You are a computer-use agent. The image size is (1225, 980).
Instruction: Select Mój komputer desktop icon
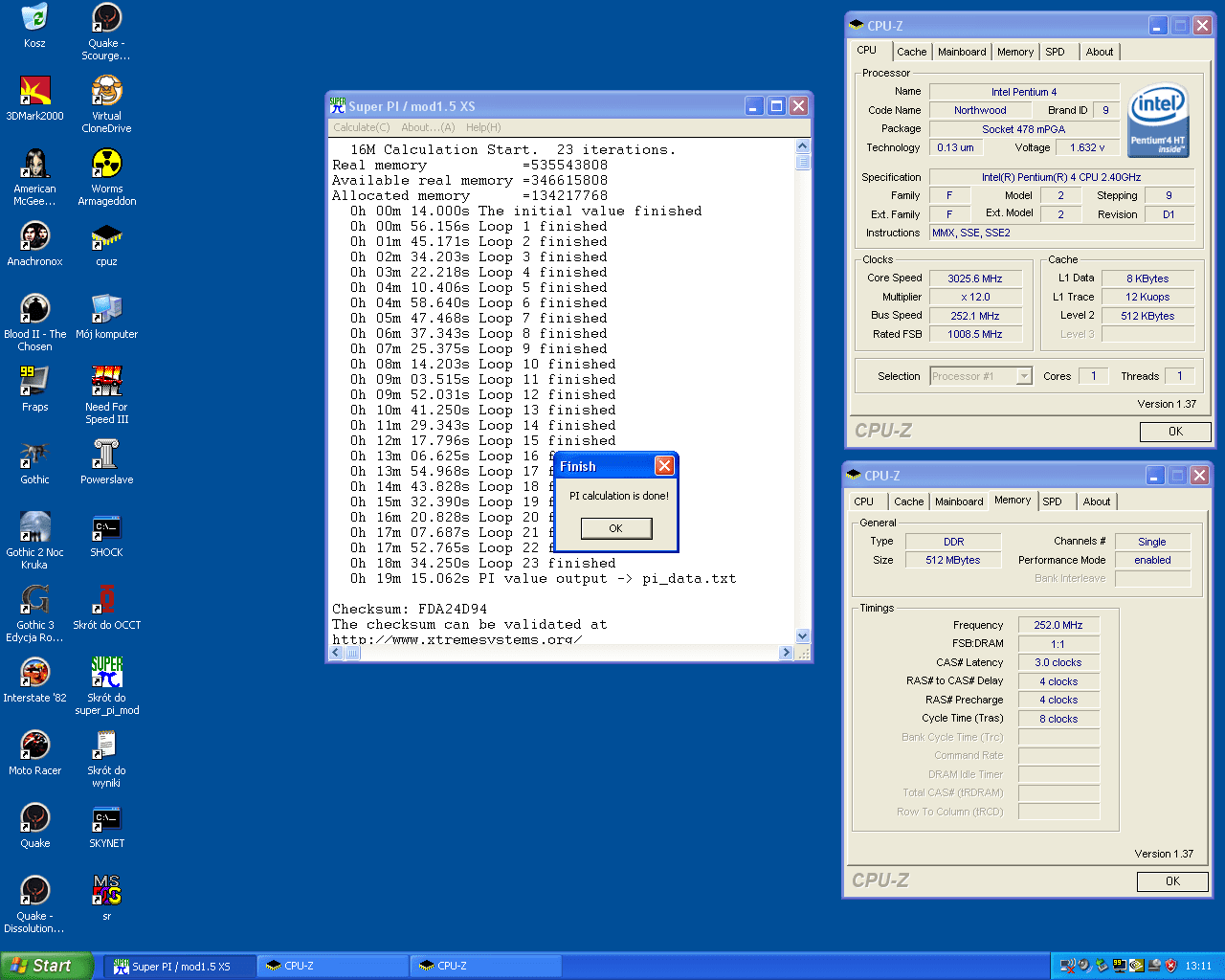pos(106,317)
